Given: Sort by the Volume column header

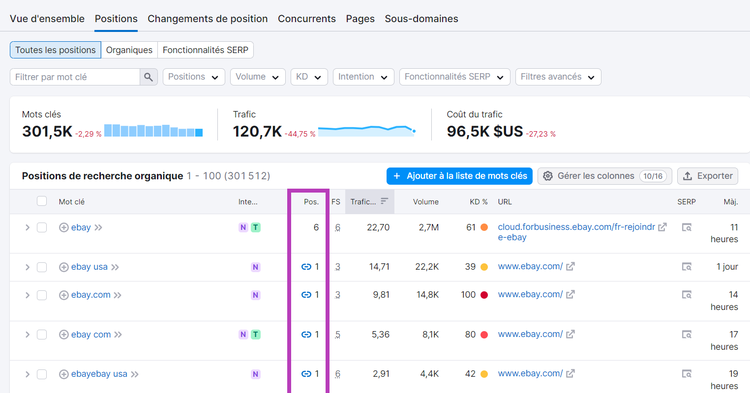Looking at the screenshot, I should [x=426, y=202].
